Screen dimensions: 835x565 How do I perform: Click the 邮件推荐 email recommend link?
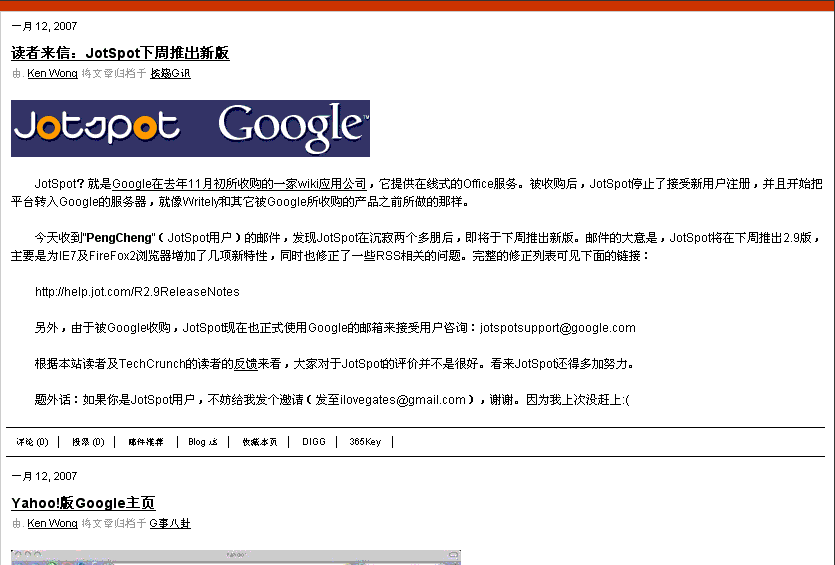(x=146, y=442)
